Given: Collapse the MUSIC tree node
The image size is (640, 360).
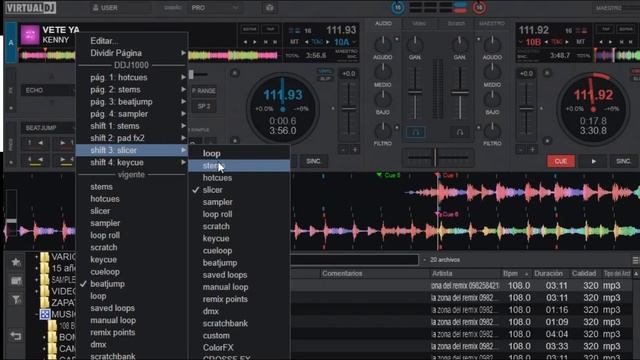Looking at the screenshot, I should tap(36, 315).
